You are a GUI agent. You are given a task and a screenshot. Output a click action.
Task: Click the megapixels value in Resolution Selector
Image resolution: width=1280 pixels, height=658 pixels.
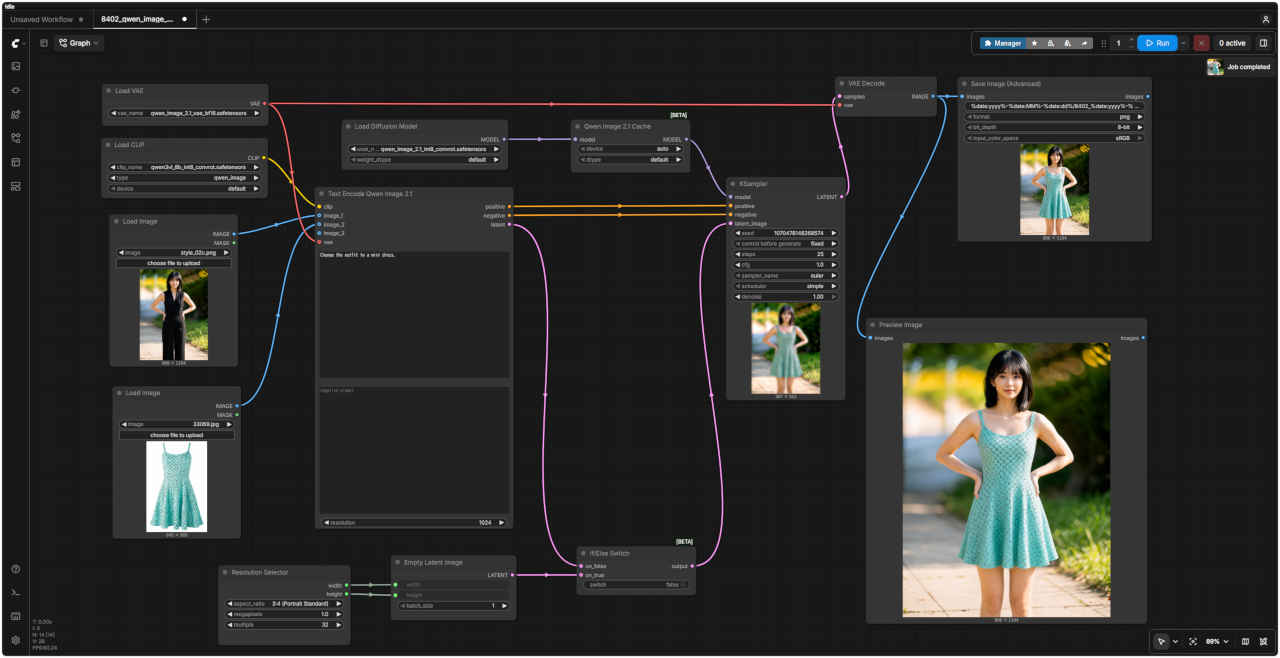pyautogui.click(x=284, y=614)
